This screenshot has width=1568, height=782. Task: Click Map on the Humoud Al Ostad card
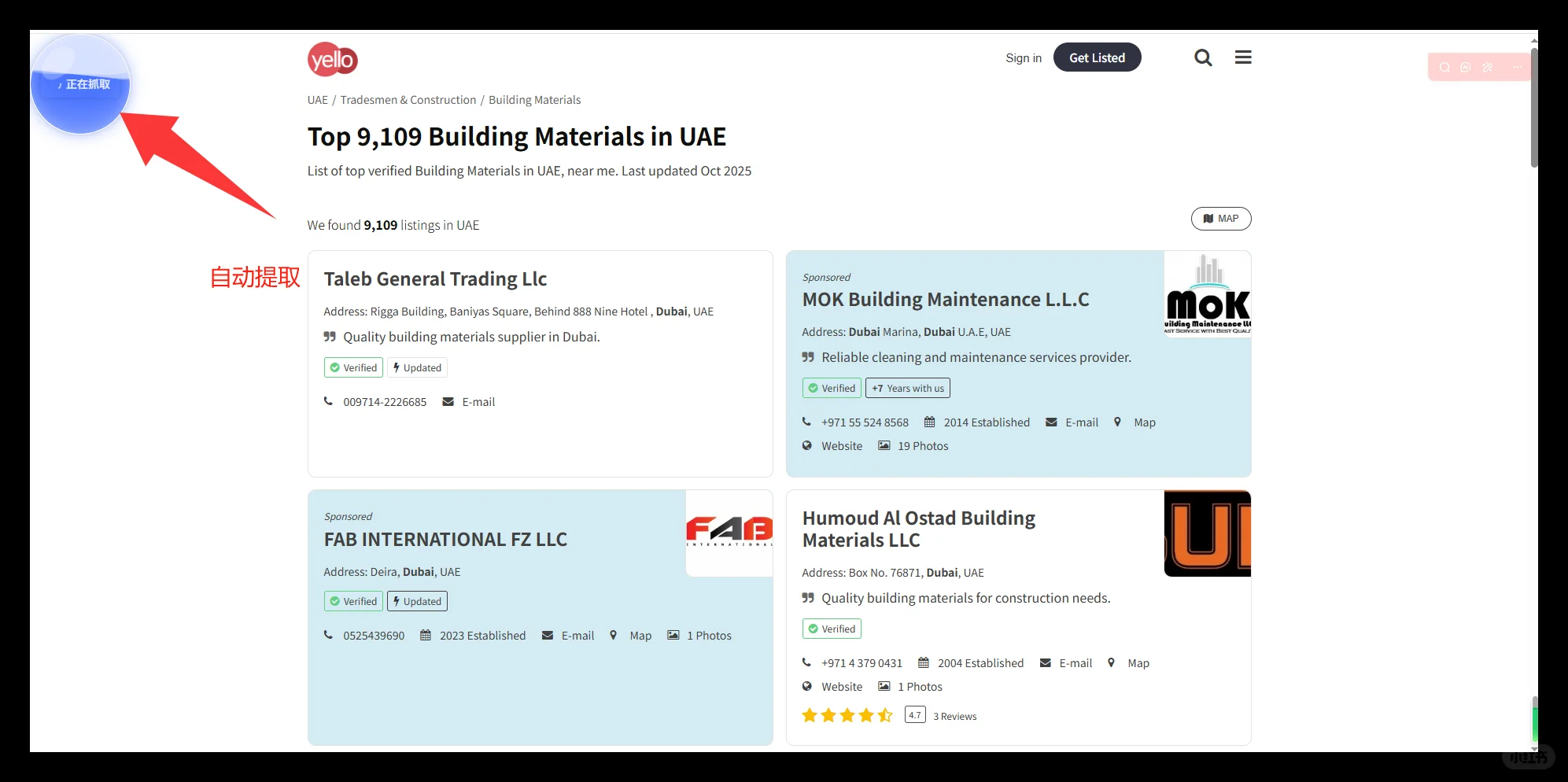pos(1138,663)
